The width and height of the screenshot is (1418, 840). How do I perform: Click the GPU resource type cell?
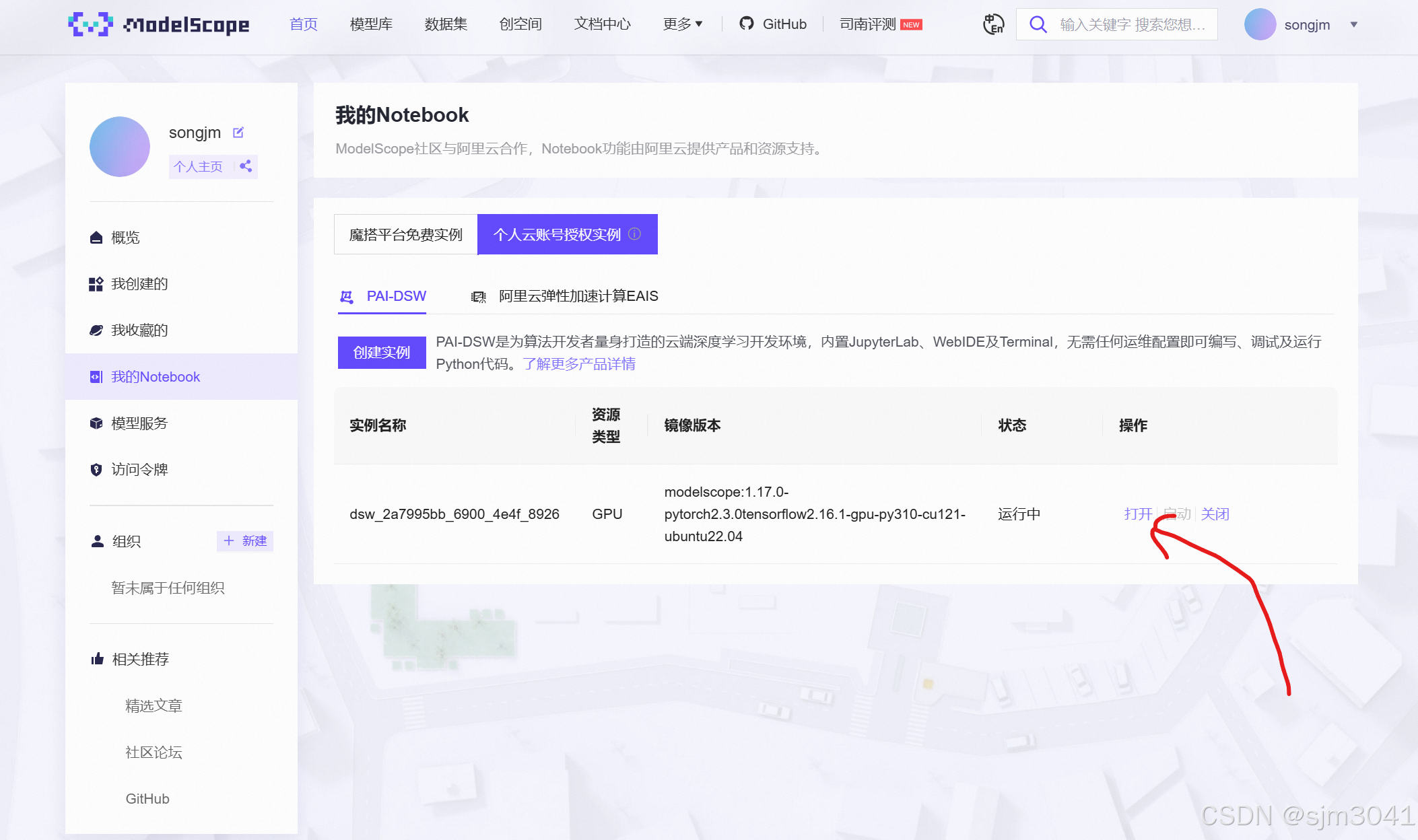point(607,514)
